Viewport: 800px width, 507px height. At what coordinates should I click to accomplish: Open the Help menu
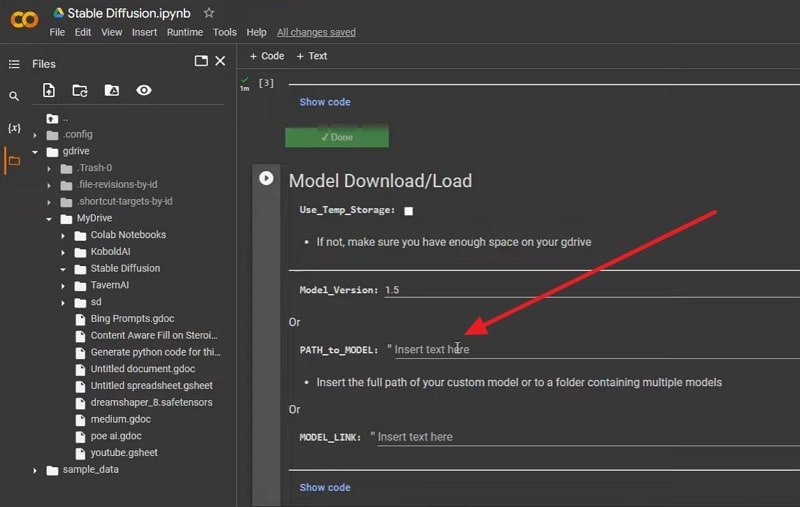(x=256, y=32)
